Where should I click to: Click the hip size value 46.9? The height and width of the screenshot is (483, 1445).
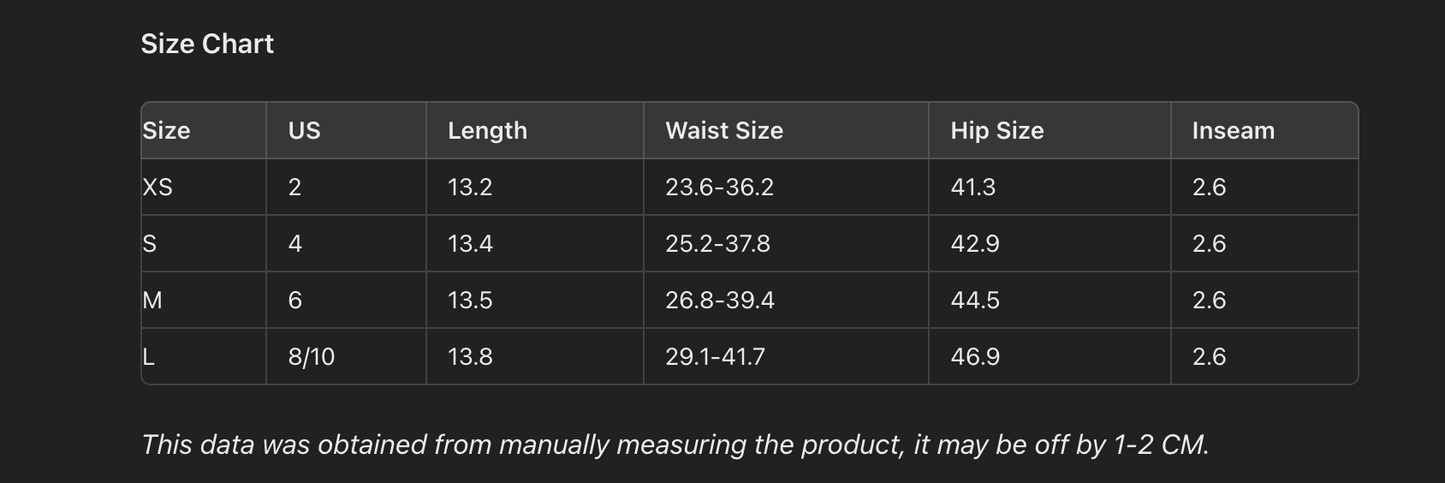coord(975,357)
